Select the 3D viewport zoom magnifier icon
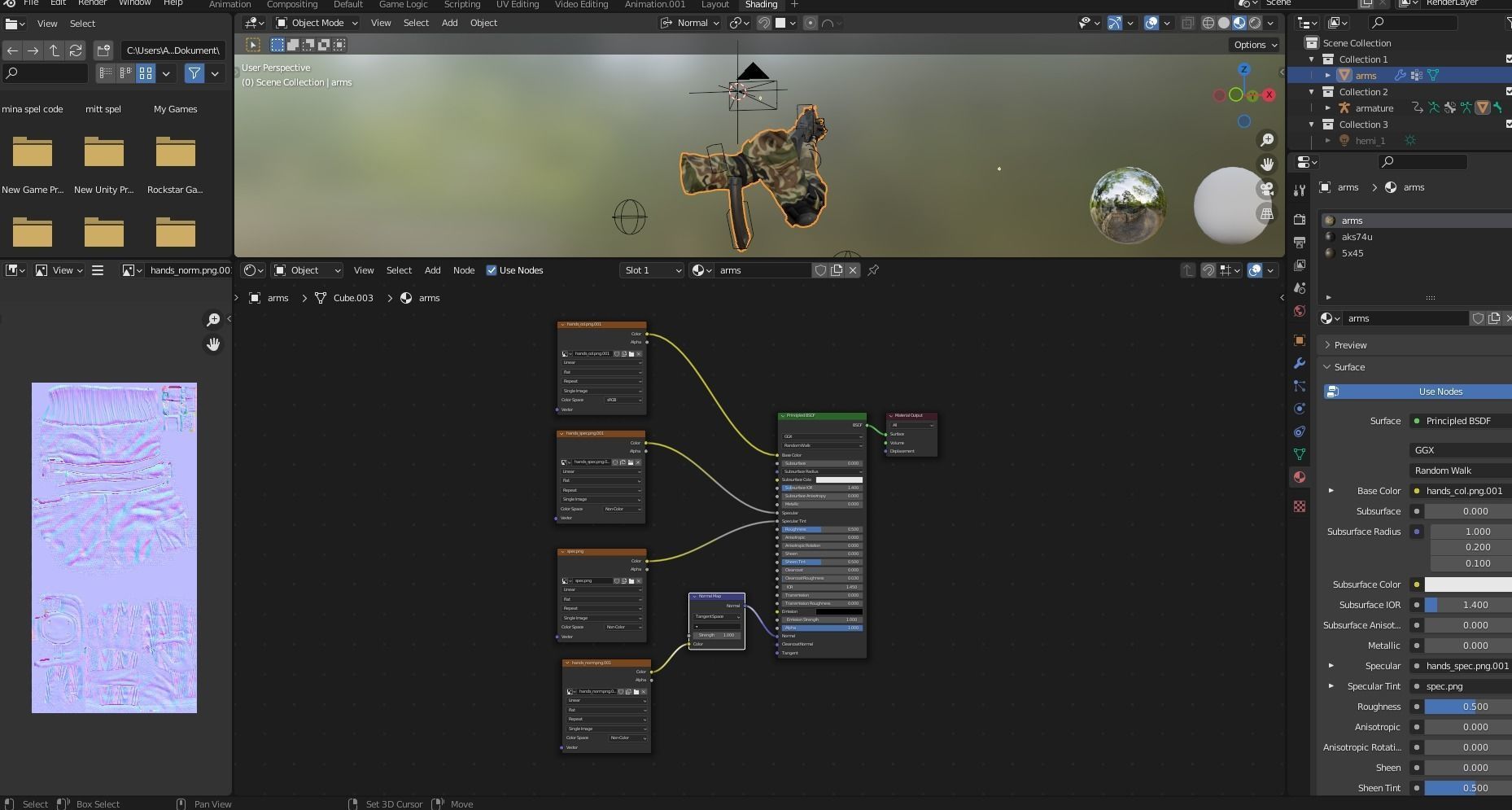 point(1267,140)
